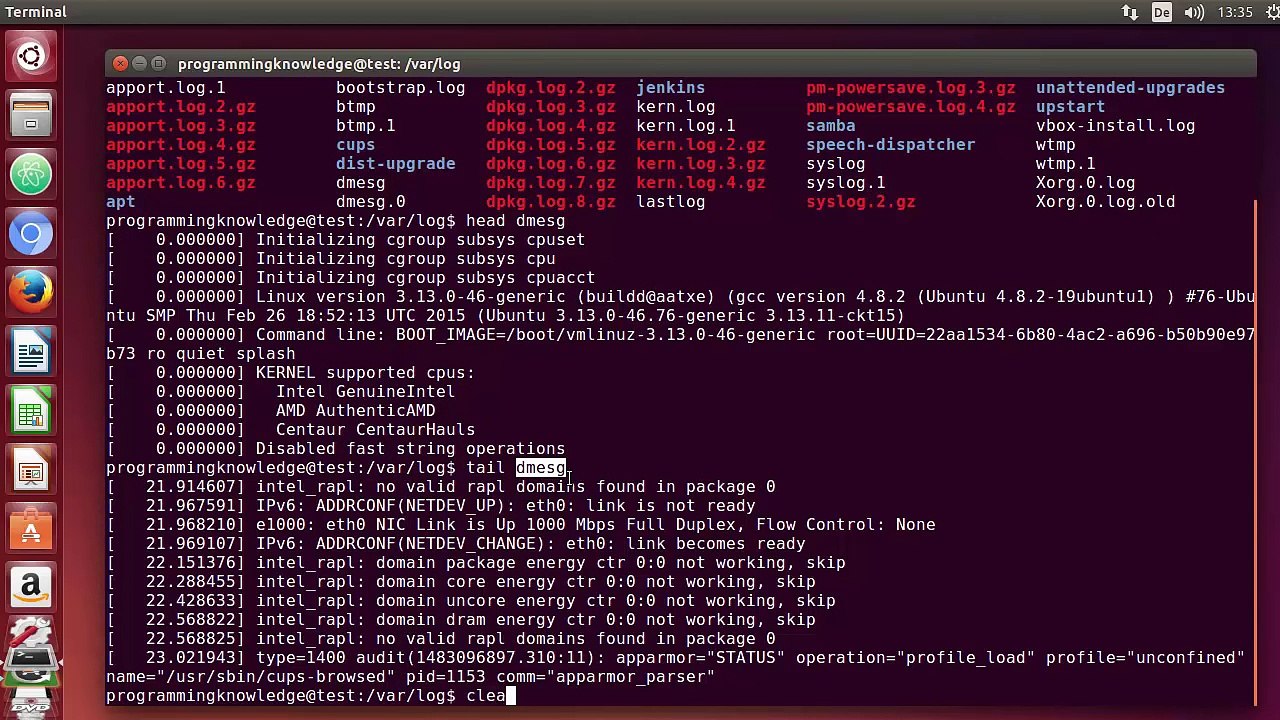
Task: Launch Firefox from the launcher
Action: [x=31, y=294]
